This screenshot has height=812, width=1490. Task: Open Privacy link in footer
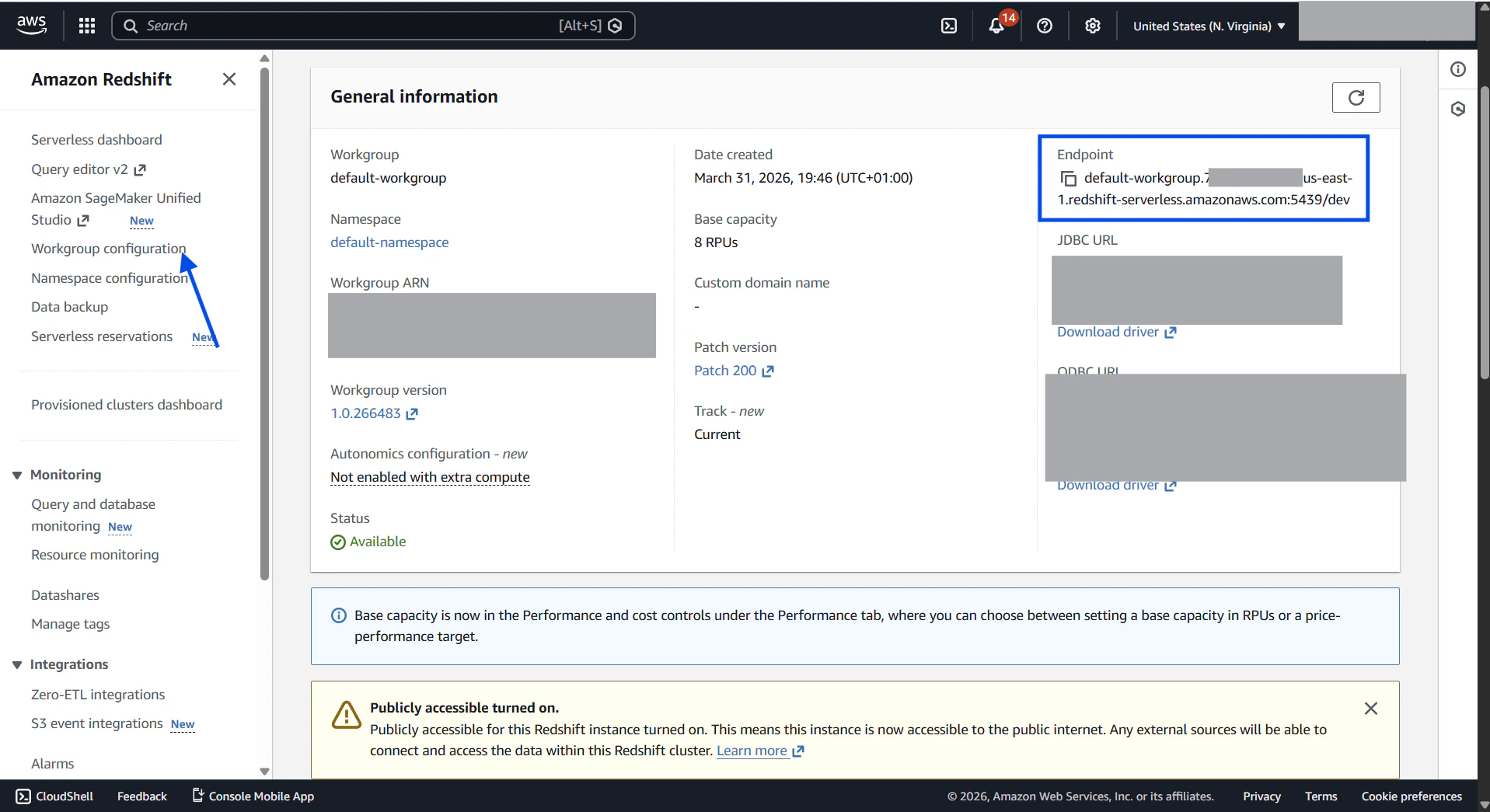[1261, 796]
